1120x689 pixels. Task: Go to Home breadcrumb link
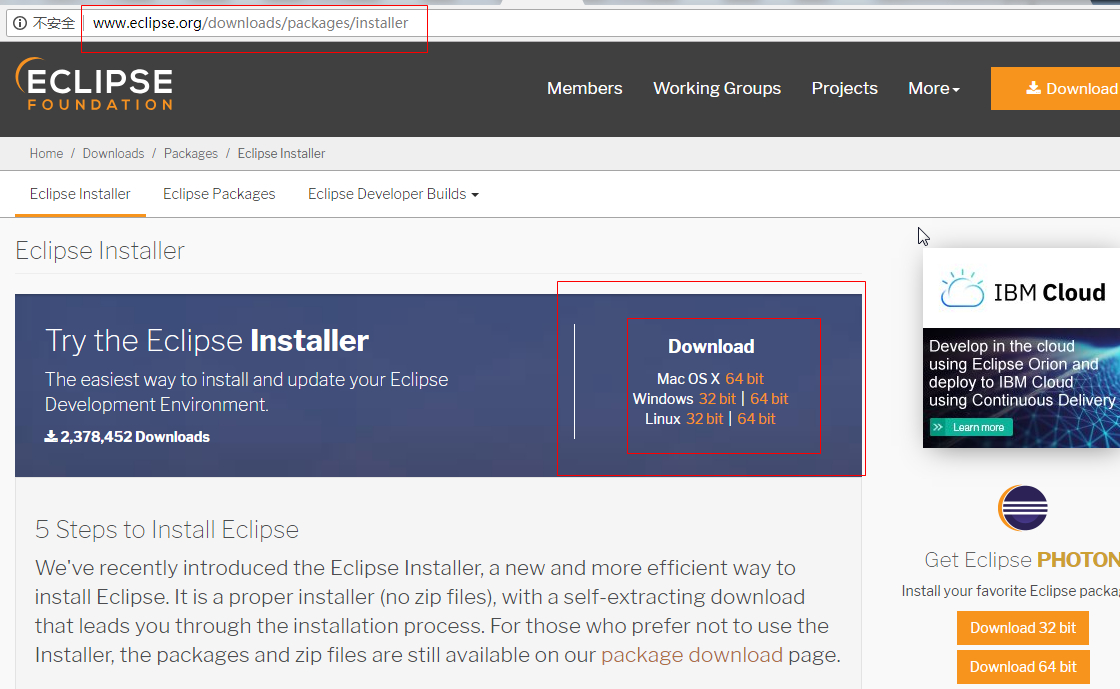46,154
